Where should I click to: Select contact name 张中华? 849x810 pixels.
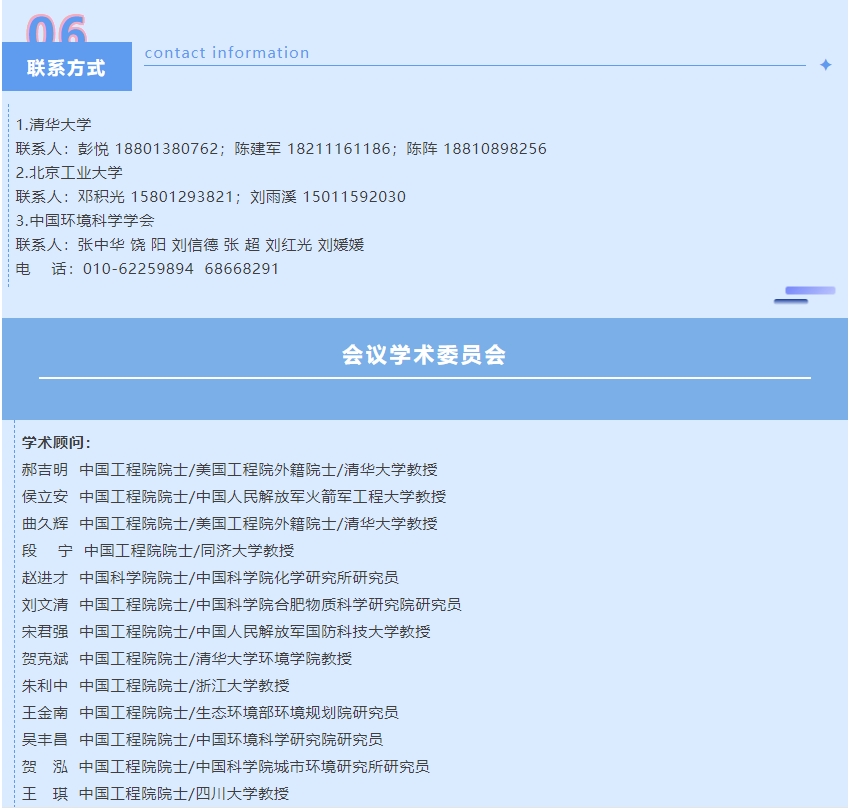101,245
